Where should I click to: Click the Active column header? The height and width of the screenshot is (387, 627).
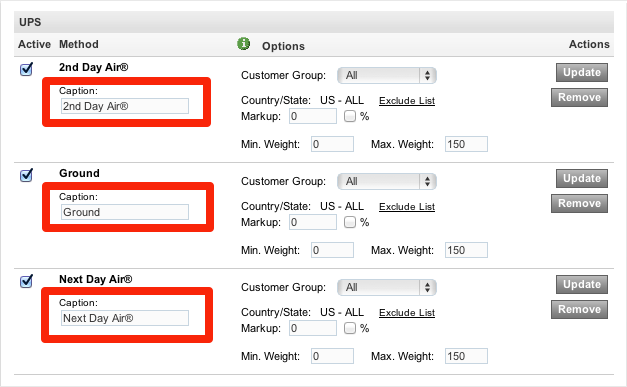pyautogui.click(x=34, y=44)
